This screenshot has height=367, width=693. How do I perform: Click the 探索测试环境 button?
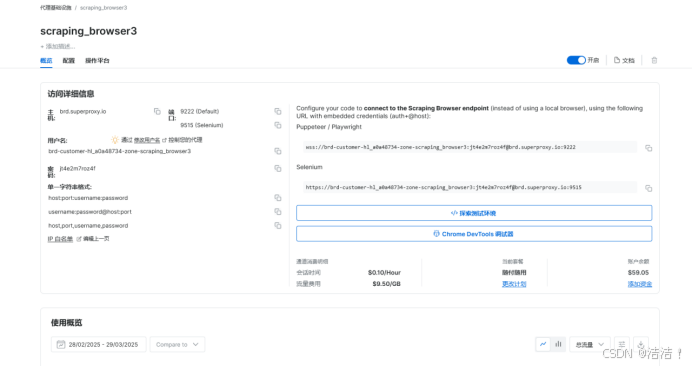(x=474, y=213)
